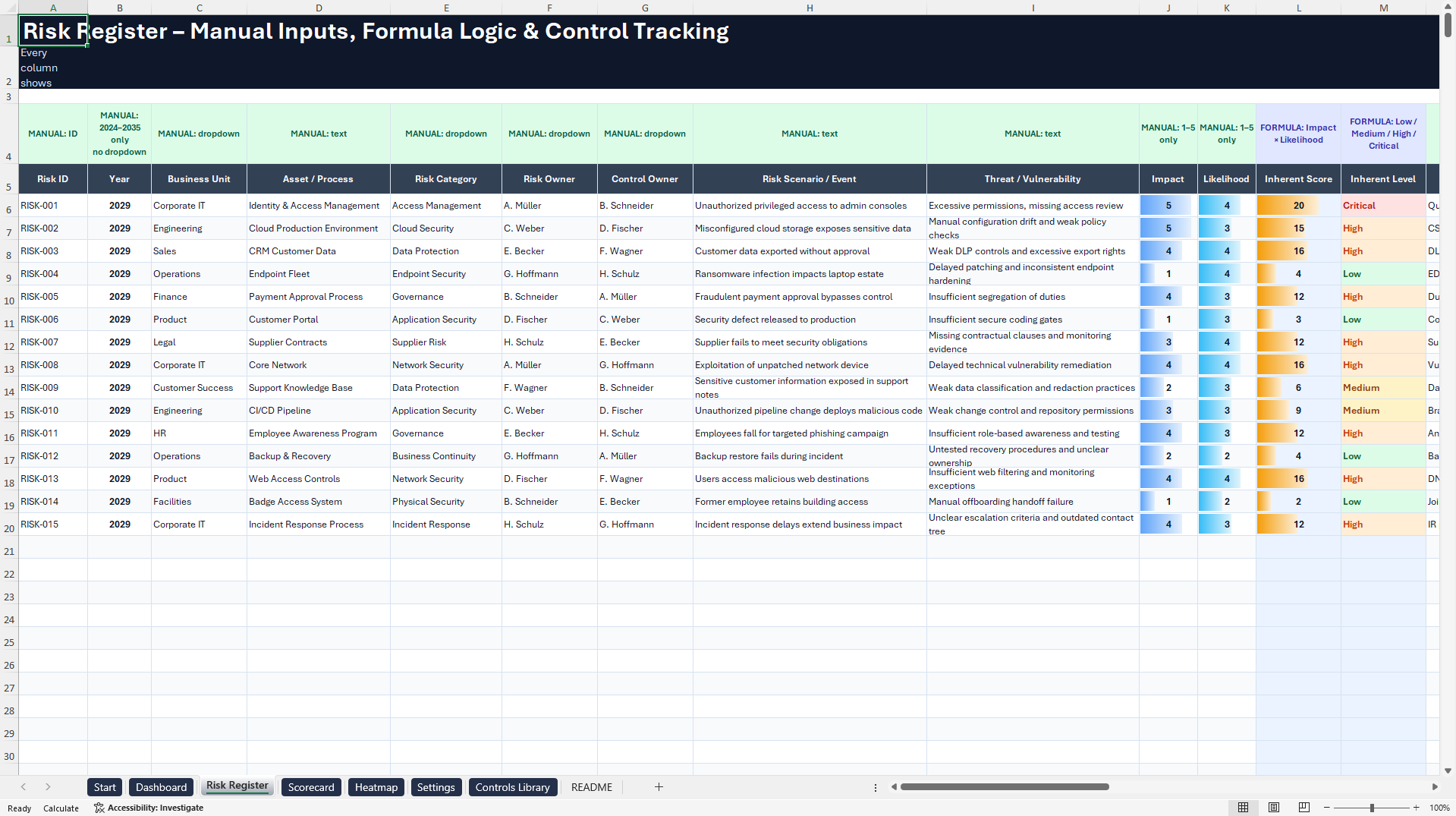
Task: Adjust the zoom slider handle
Action: coord(1372,808)
